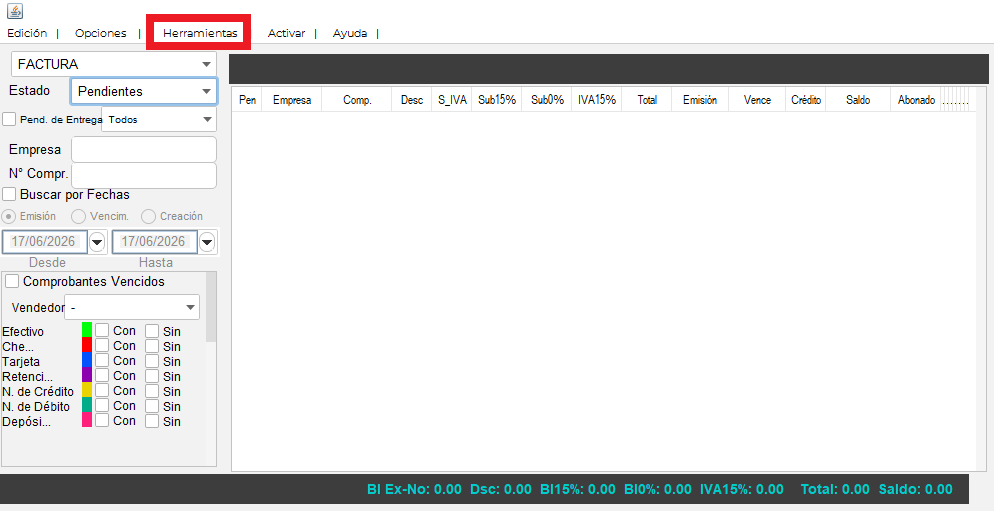Sort by the Sub15% column header

(497, 100)
